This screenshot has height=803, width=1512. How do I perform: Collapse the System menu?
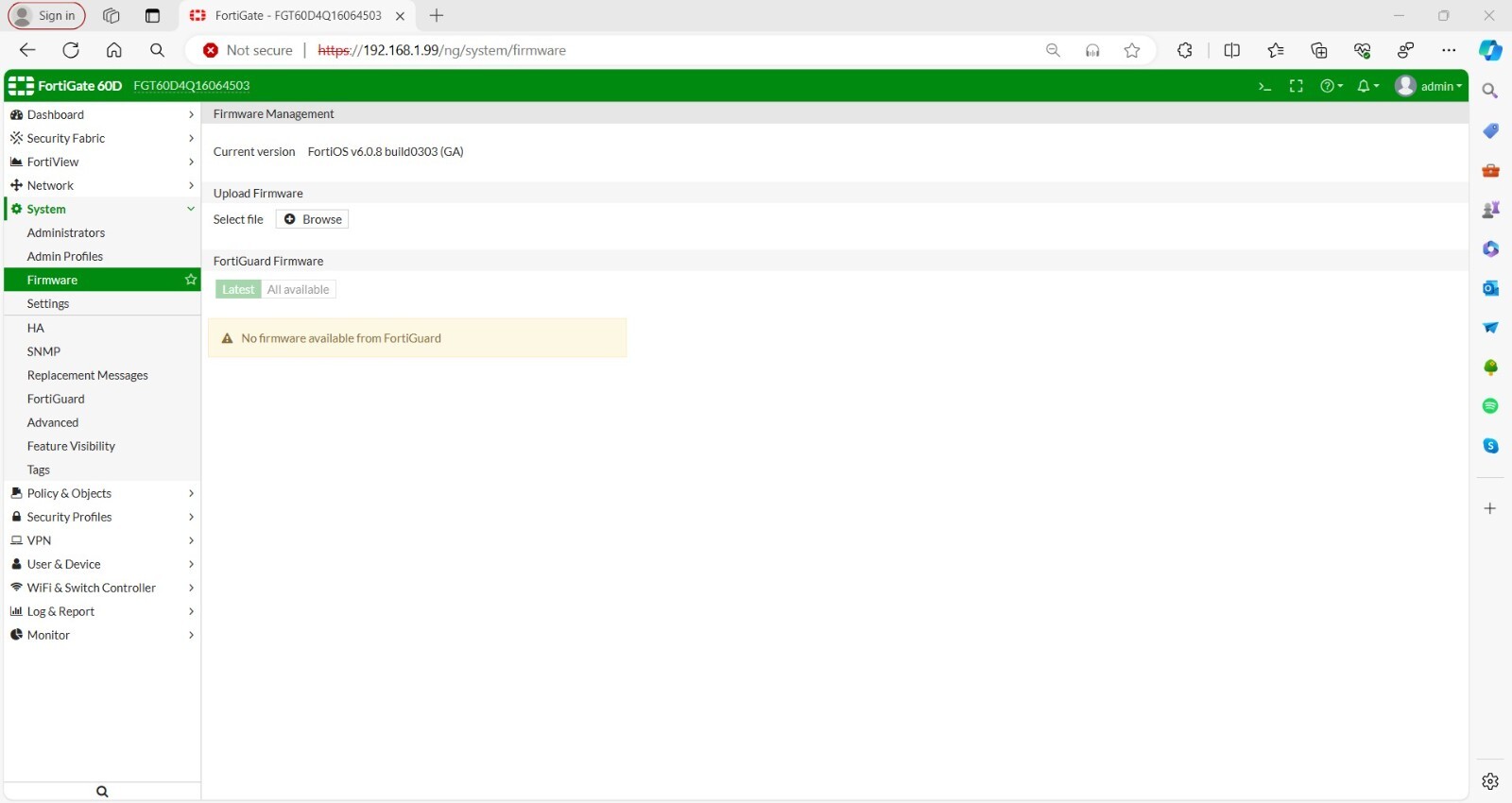[x=102, y=209]
